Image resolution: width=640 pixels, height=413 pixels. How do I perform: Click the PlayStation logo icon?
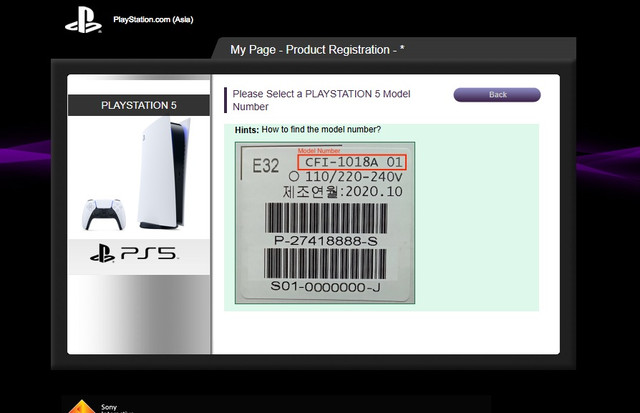click(83, 20)
